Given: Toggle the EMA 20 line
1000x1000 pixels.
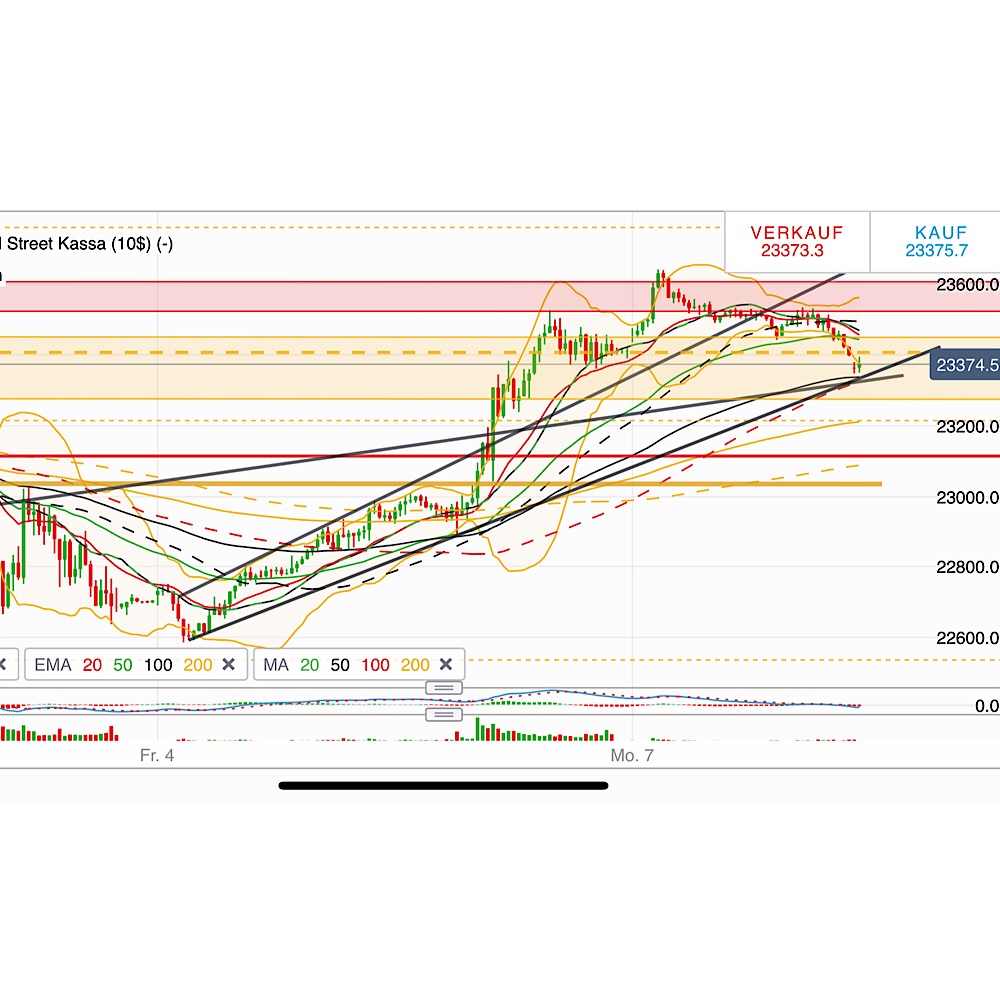Looking at the screenshot, I should (x=91, y=664).
